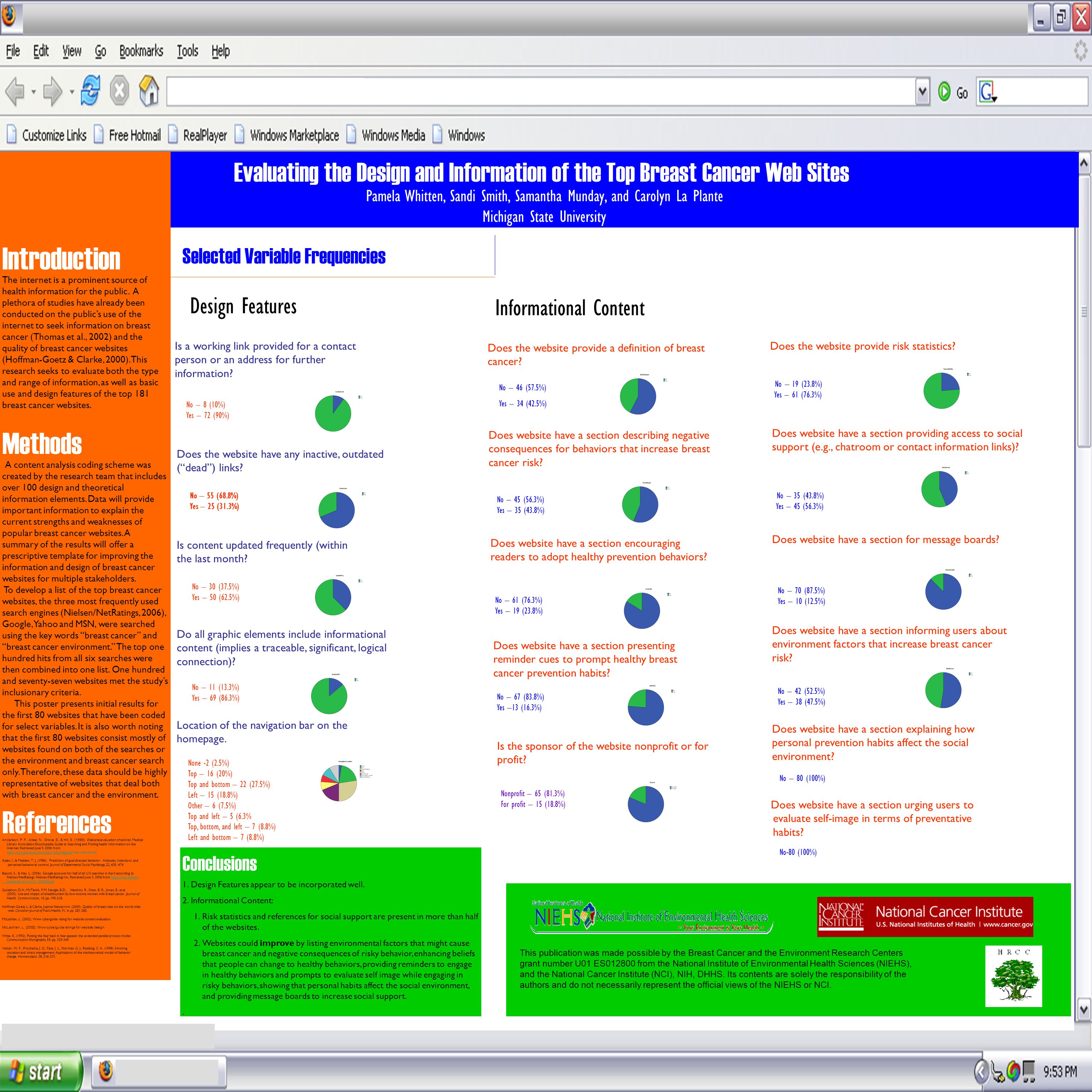Click the Go label next to the address bar
The image size is (1092, 1092).
tap(962, 93)
